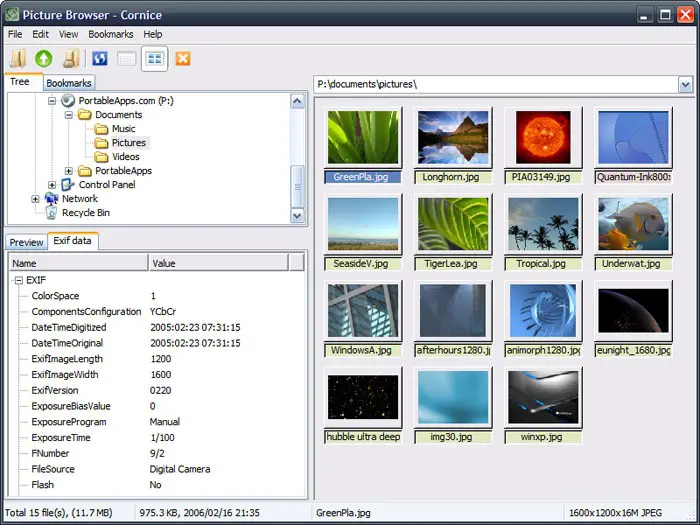Click the blank detail view toolbar icon
700x525 pixels.
click(x=127, y=59)
